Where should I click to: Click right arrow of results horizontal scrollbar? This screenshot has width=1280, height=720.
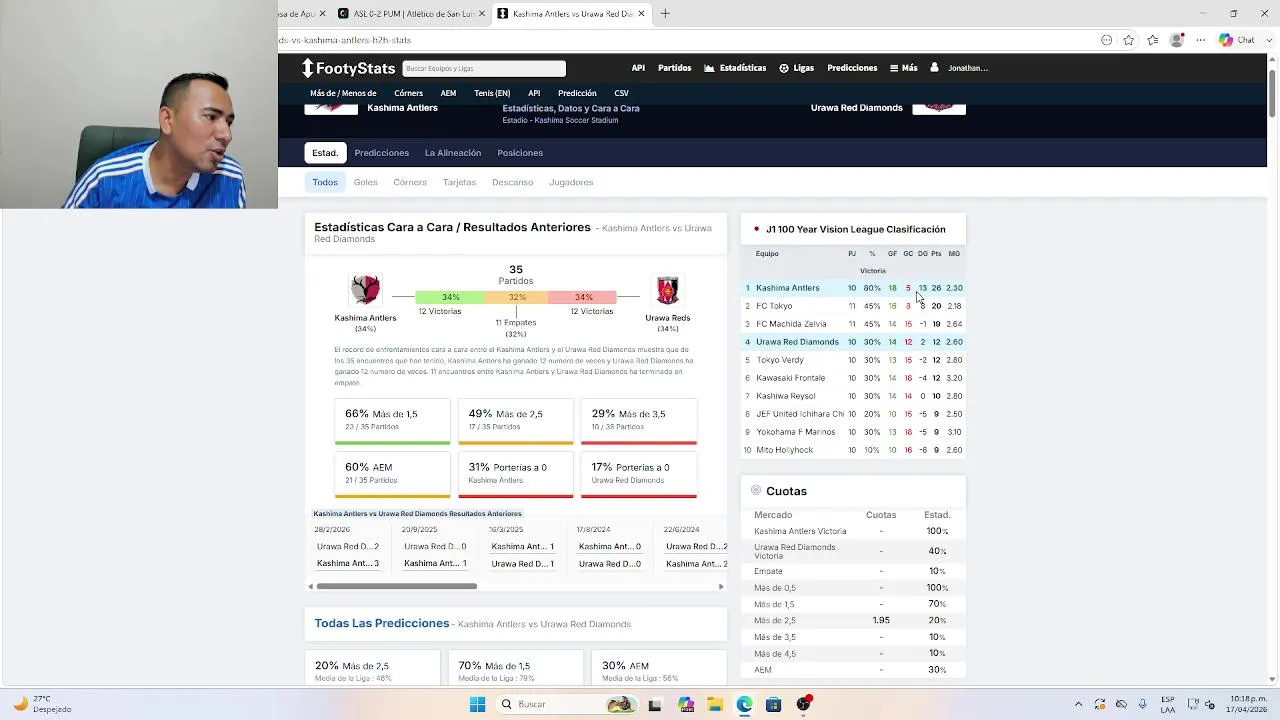coord(721,586)
